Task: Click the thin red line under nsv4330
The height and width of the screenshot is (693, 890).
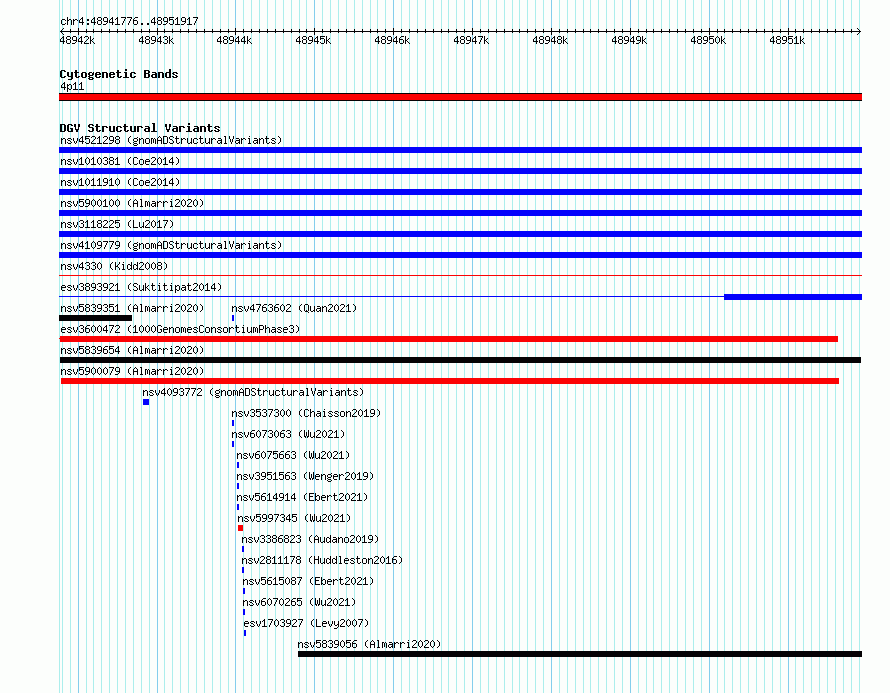Action: 460,276
